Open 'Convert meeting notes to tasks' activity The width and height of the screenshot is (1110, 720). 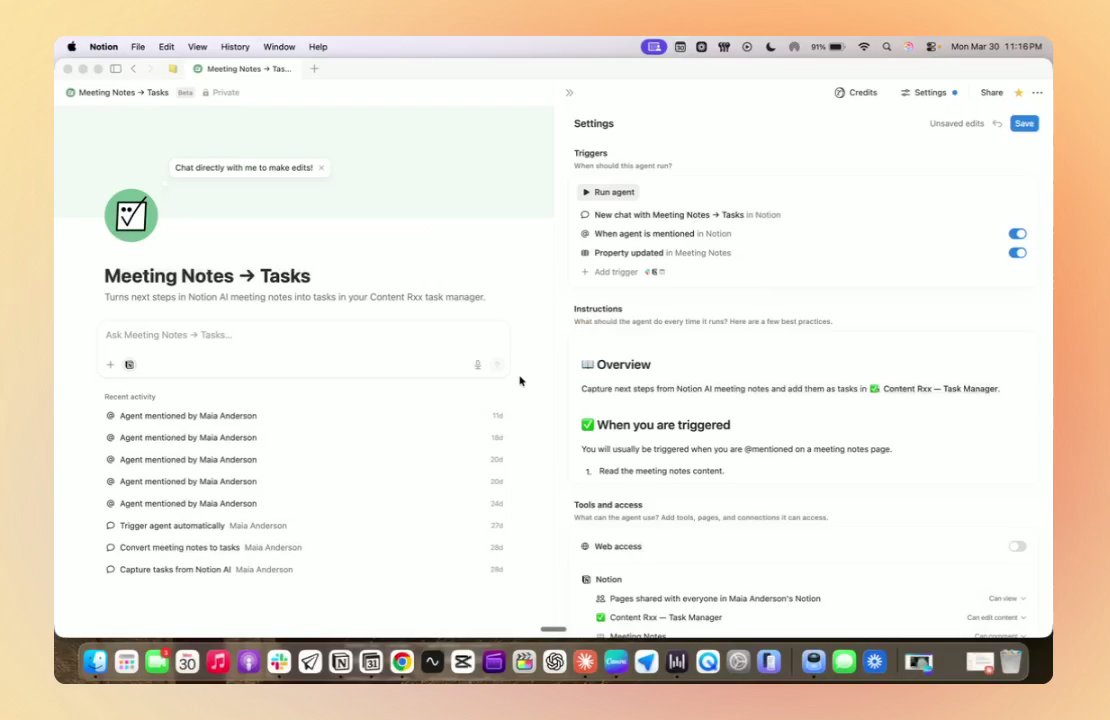click(x=304, y=547)
